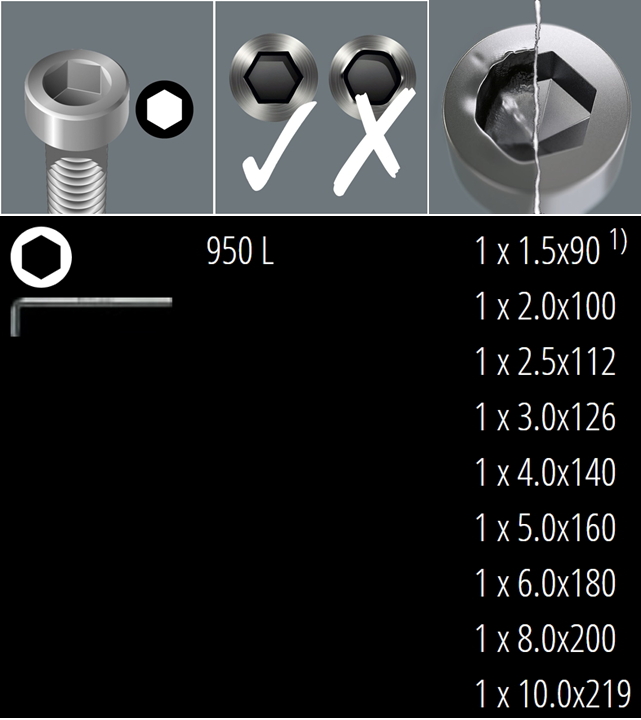Choose the 1 x 10.0x219 size row

coord(553,693)
